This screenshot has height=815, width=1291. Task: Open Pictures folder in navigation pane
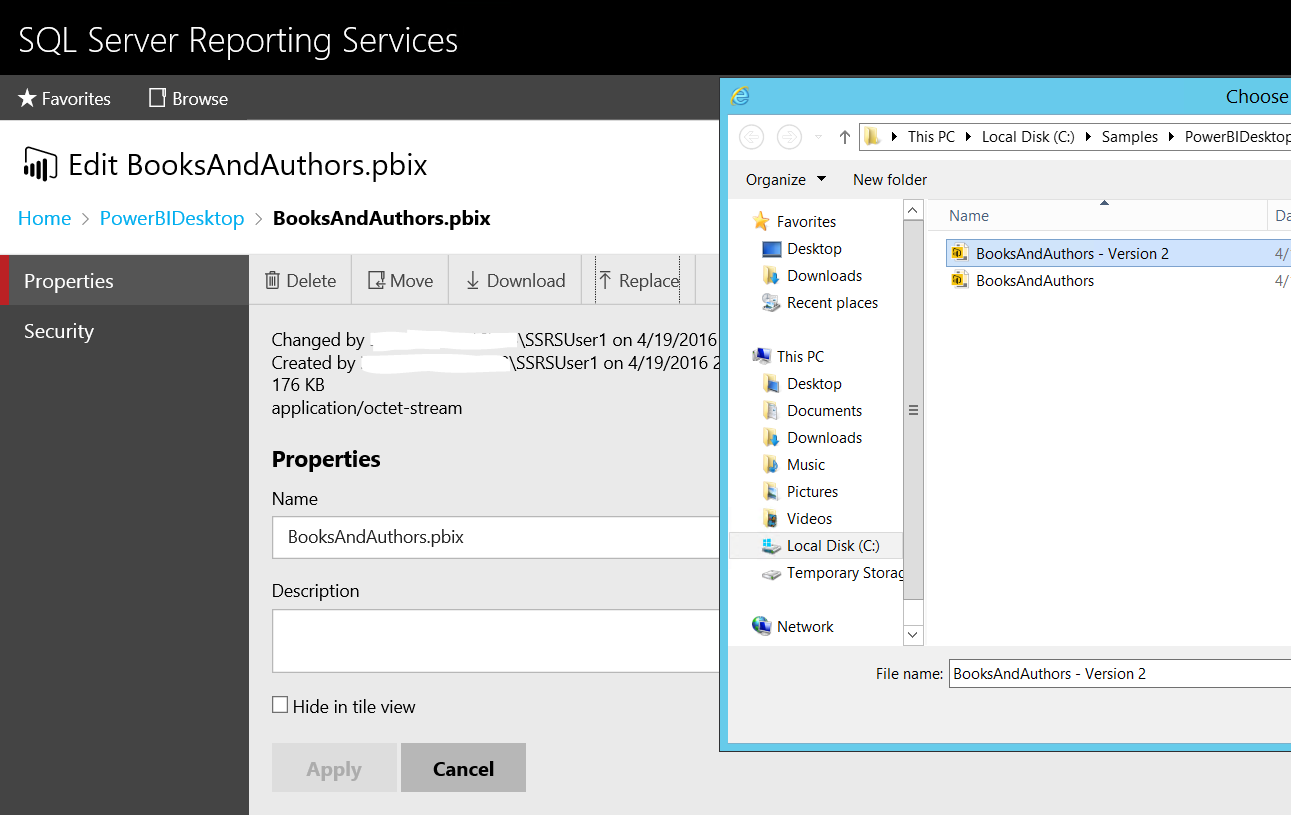(x=812, y=492)
